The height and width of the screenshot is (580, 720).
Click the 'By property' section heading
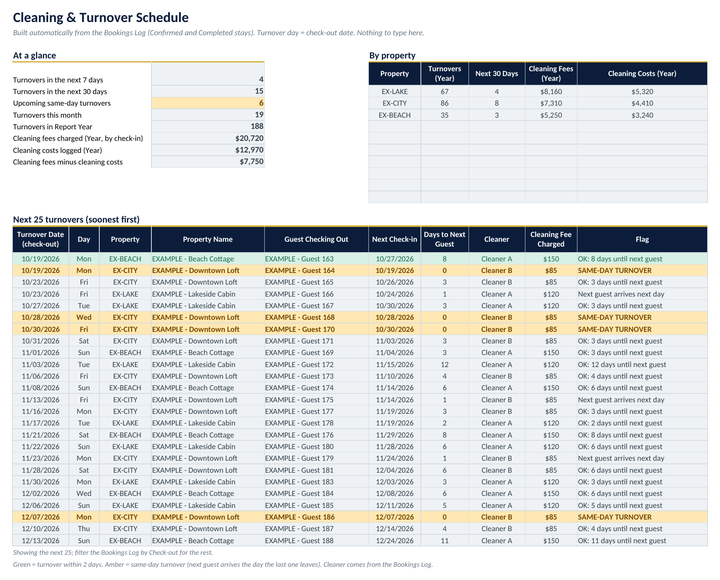[x=392, y=56]
